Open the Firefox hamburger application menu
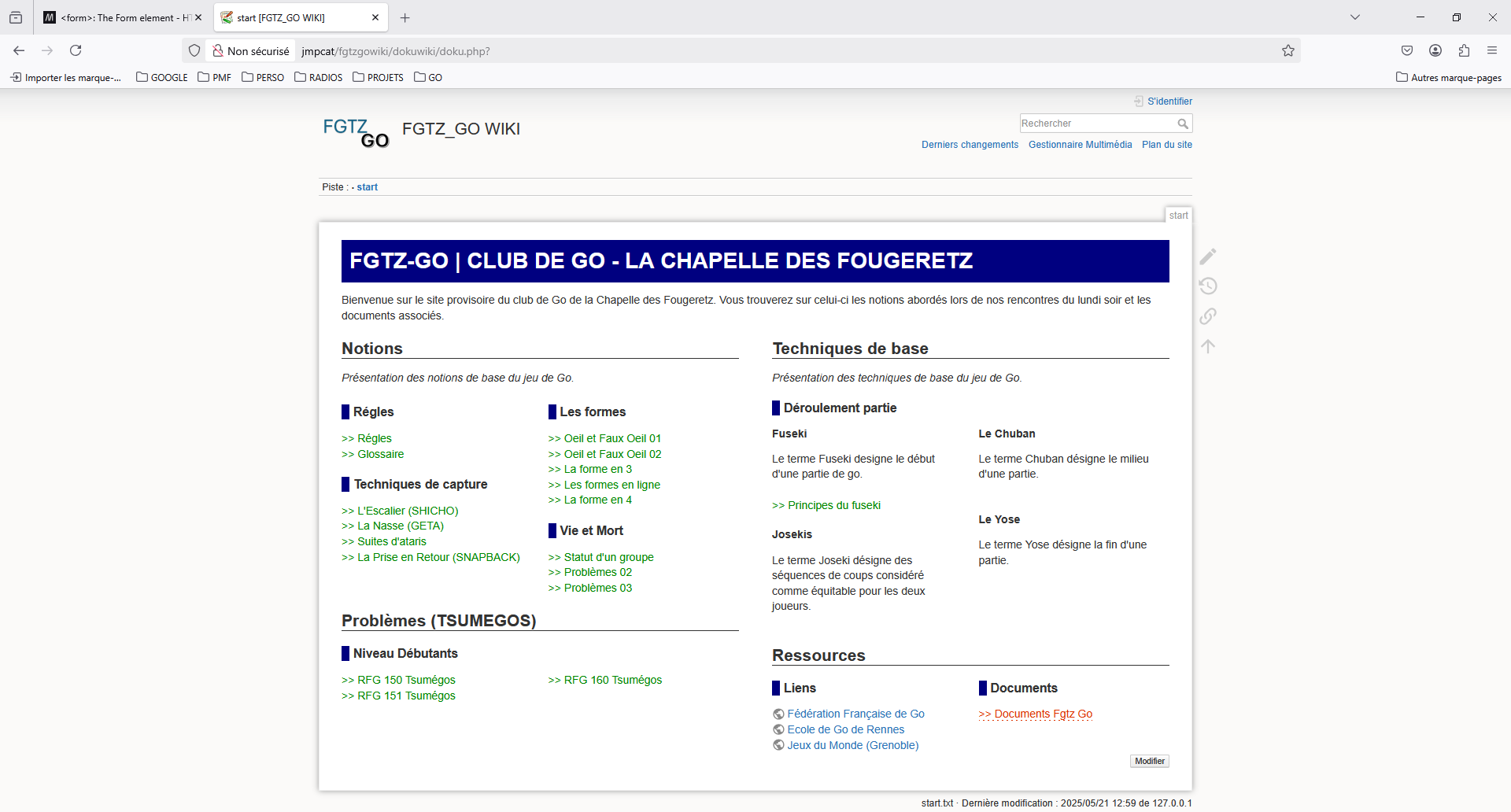Viewport: 1511px width, 812px height. [1492, 51]
